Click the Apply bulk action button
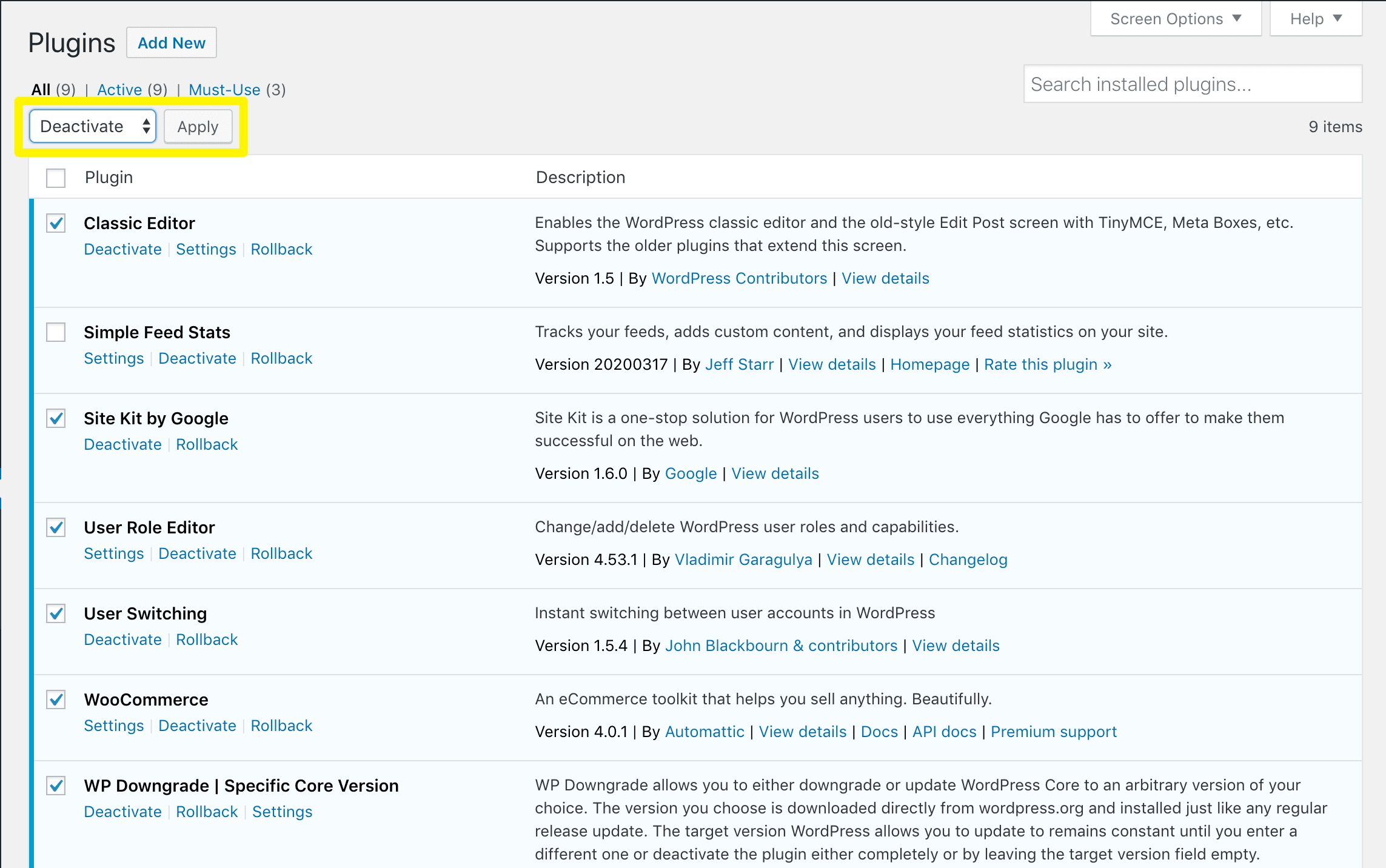The image size is (1386, 868). (197, 126)
